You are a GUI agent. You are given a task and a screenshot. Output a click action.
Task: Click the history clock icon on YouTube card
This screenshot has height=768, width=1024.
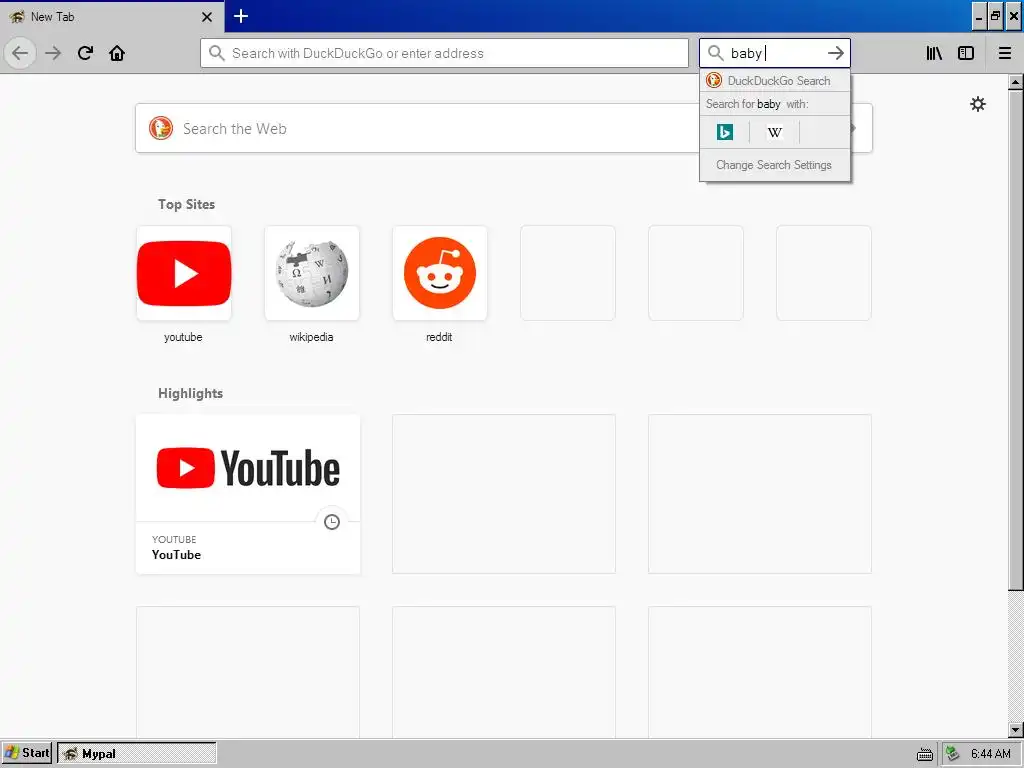(x=332, y=522)
